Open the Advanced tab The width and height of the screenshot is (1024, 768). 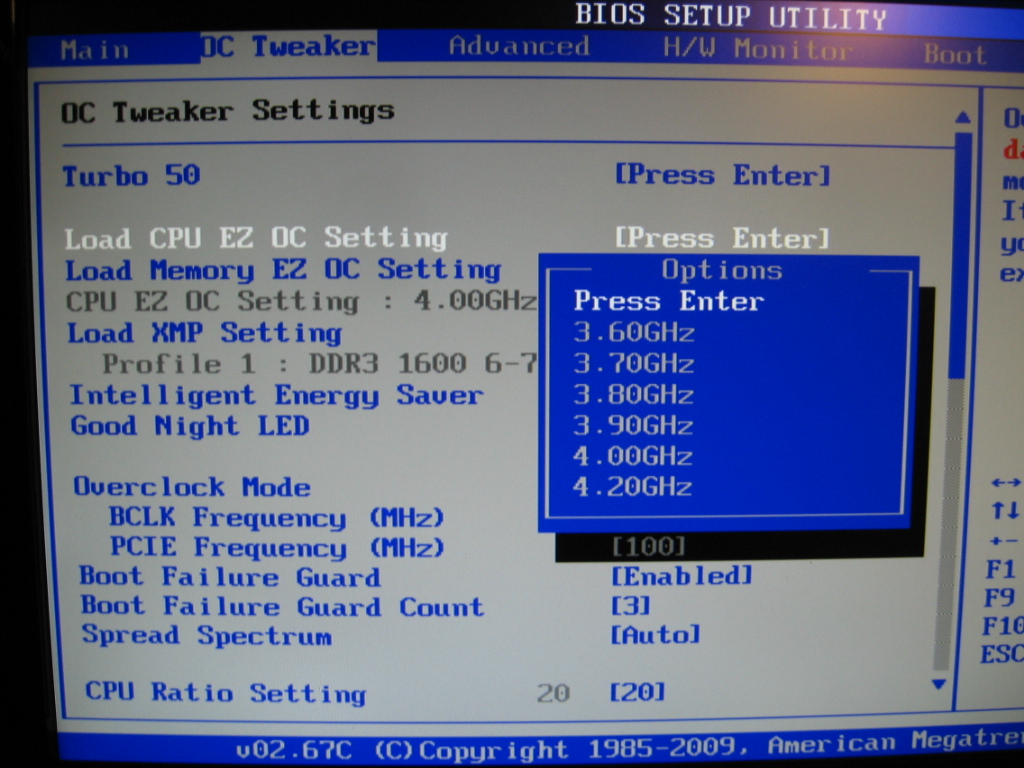click(x=518, y=47)
